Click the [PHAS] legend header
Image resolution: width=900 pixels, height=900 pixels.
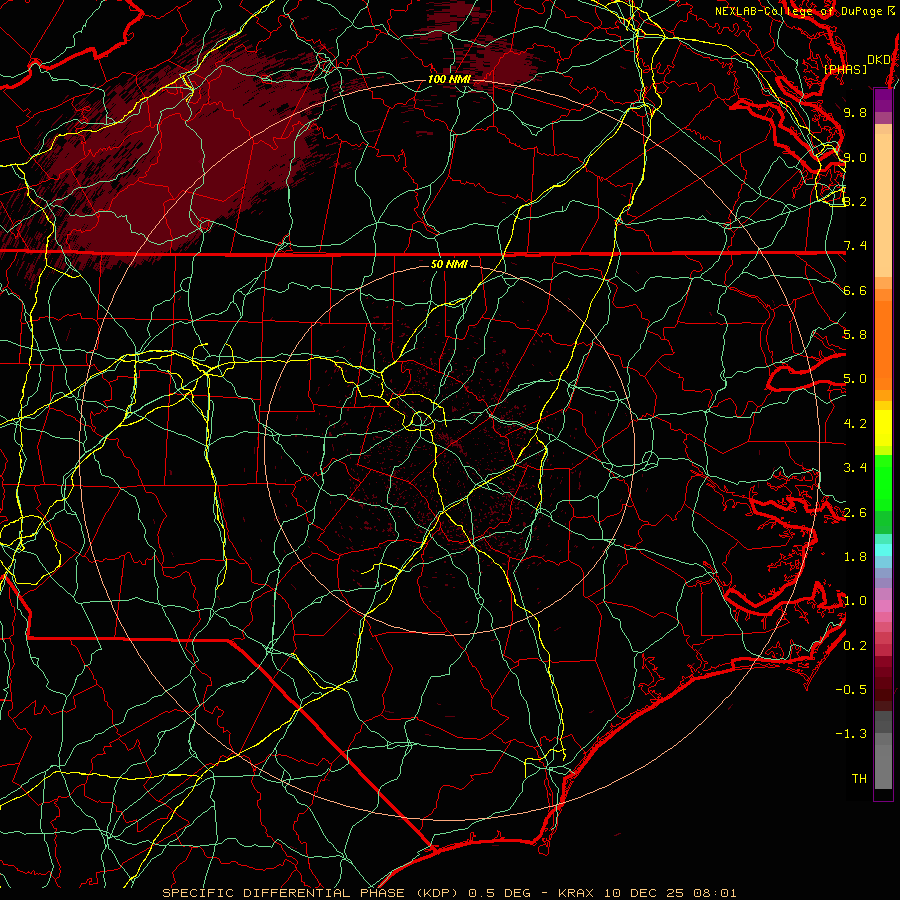[x=845, y=70]
